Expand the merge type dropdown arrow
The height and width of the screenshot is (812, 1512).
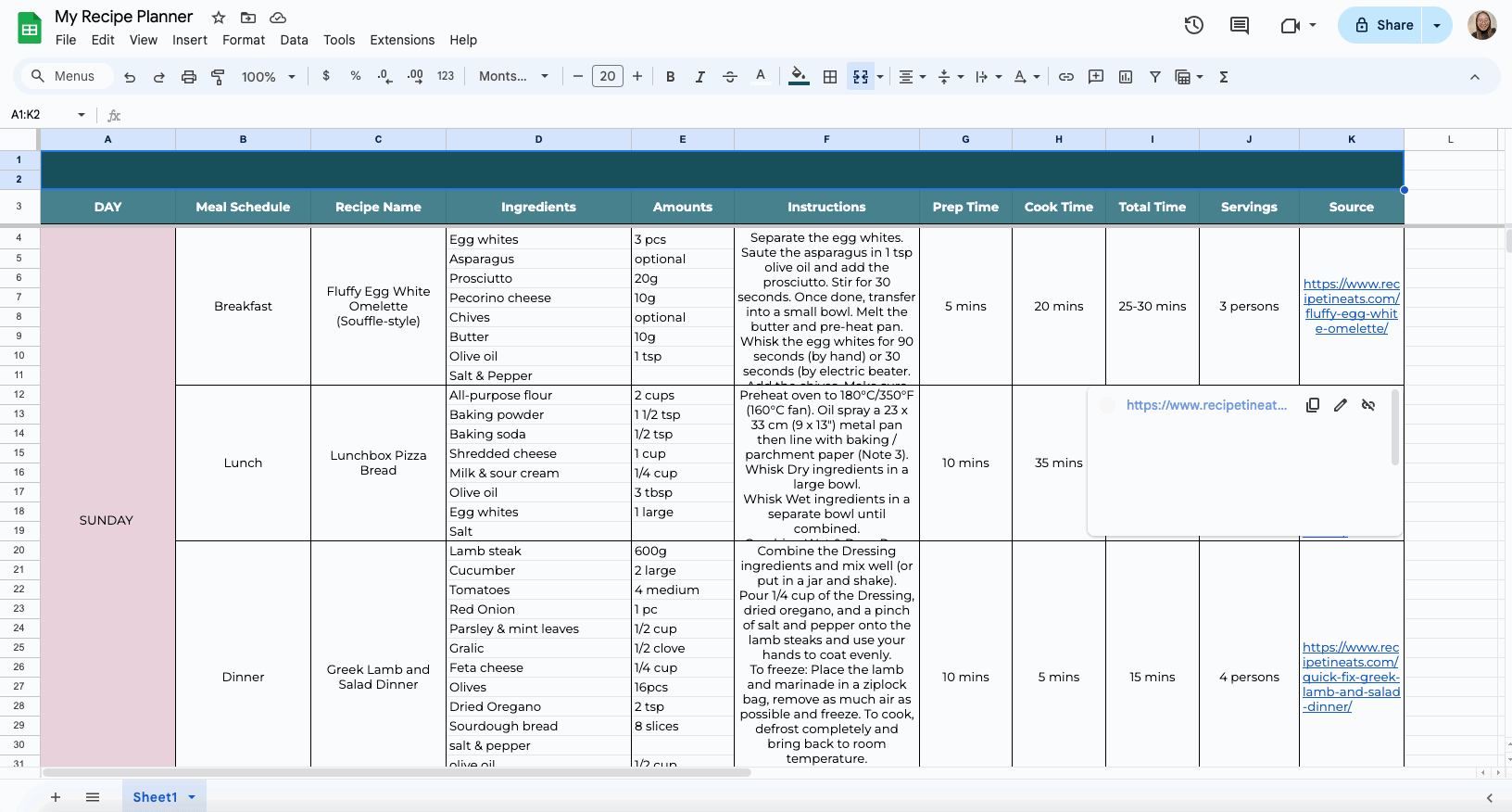pyautogui.click(x=880, y=77)
